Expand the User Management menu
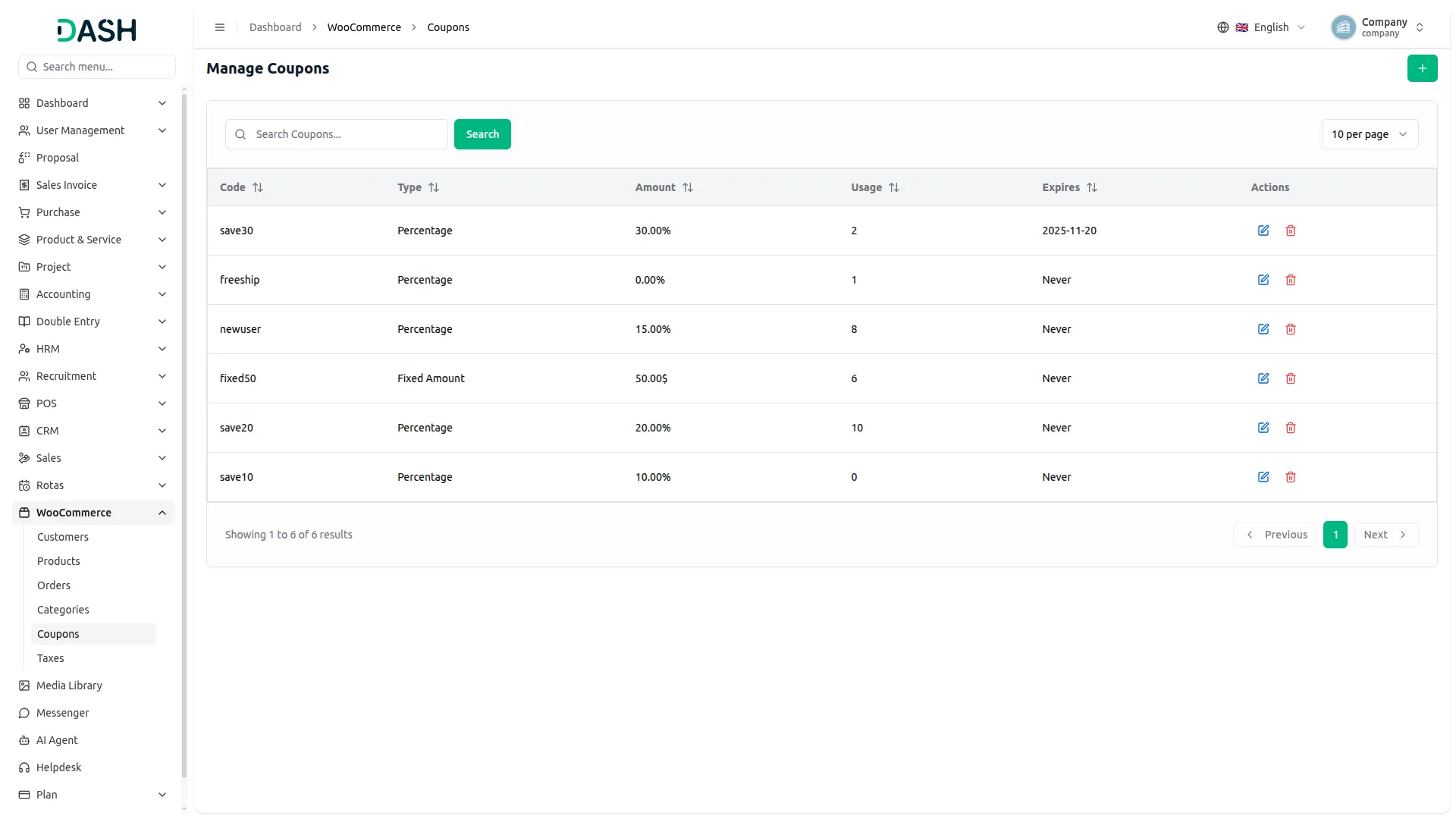The image size is (1456, 819). click(93, 130)
